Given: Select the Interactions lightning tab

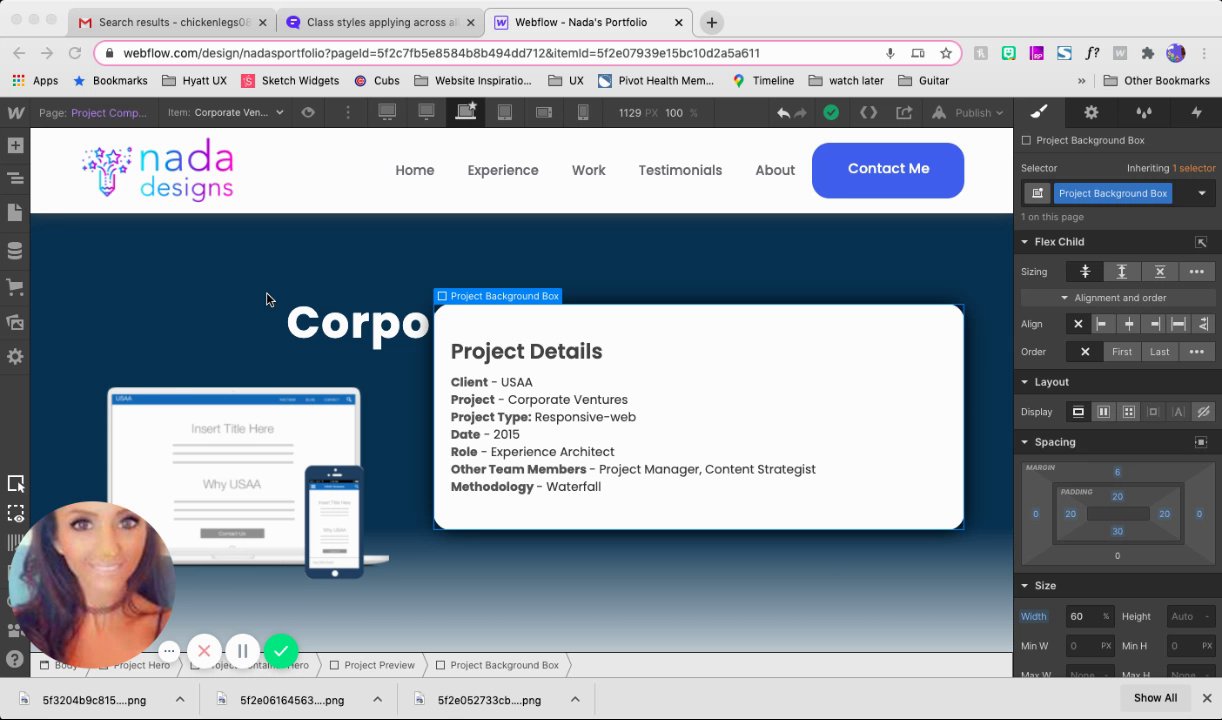Looking at the screenshot, I should pos(1196,113).
